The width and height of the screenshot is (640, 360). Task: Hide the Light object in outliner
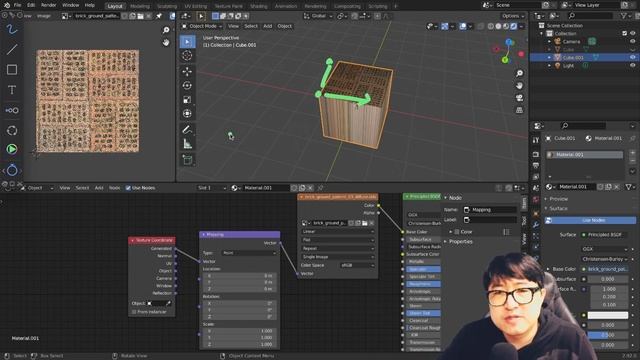[633, 66]
